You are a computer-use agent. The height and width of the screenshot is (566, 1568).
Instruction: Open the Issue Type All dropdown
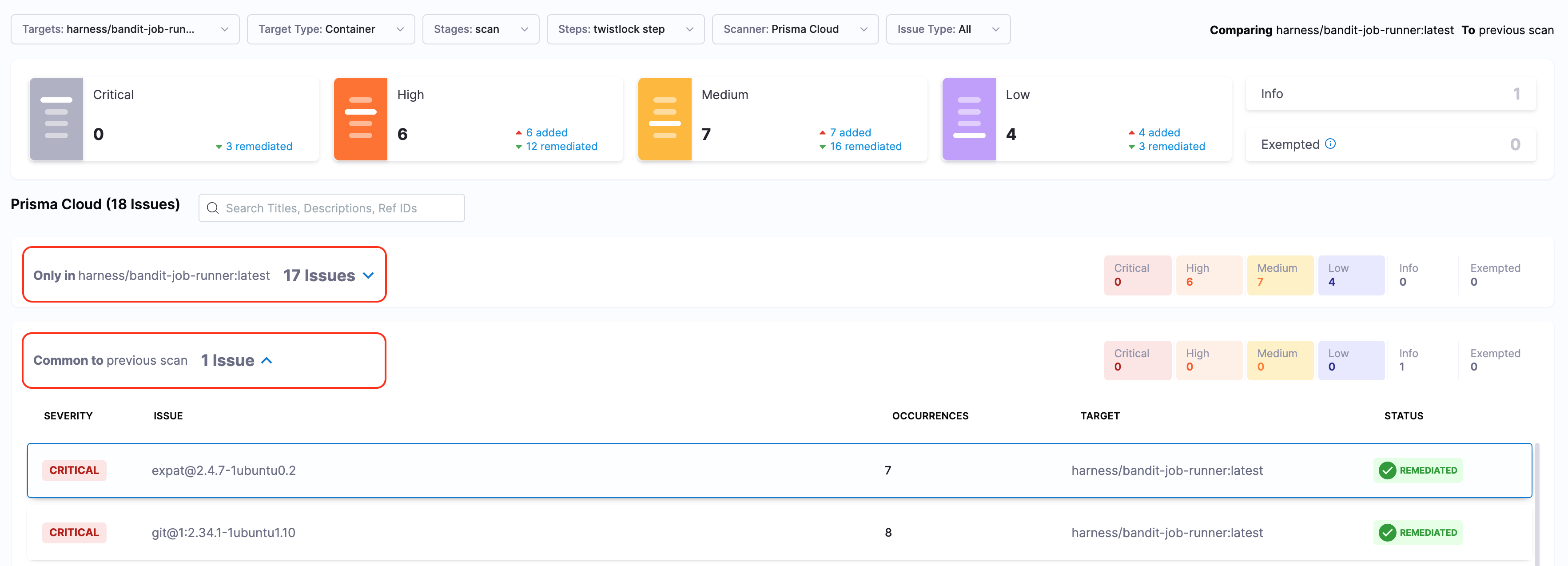point(947,29)
